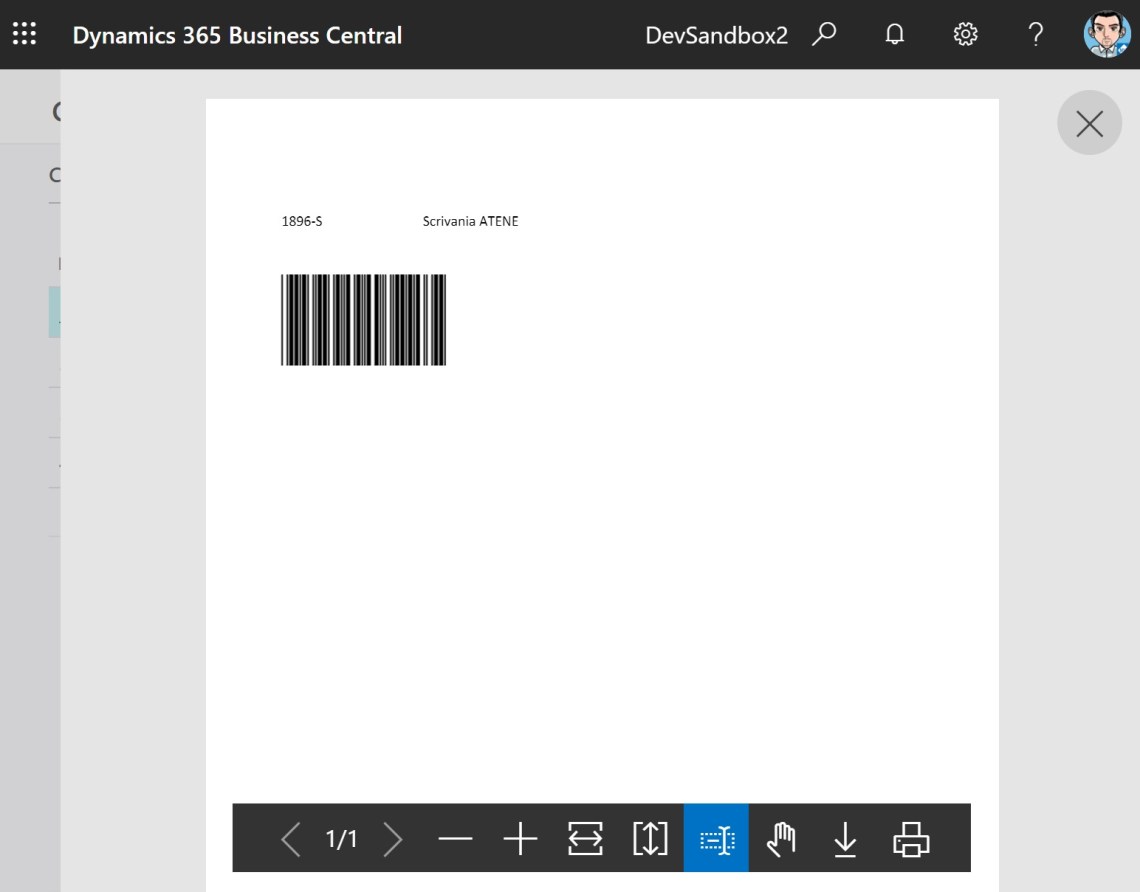Open the DevSandbox2 environment label

coord(716,33)
